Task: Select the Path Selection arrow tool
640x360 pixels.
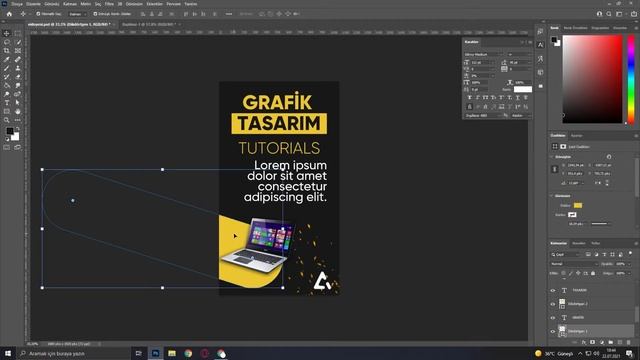Action: [18, 103]
